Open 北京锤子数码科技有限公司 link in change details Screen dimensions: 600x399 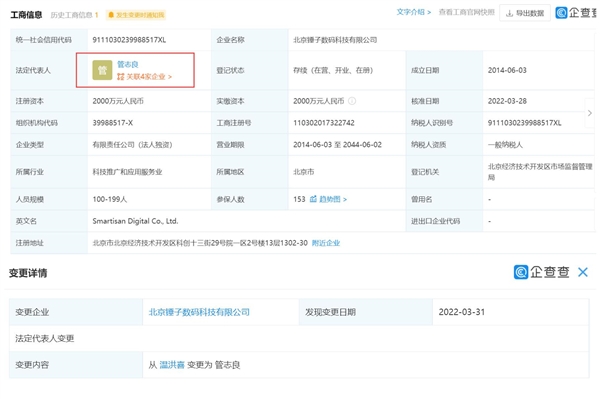(x=199, y=312)
